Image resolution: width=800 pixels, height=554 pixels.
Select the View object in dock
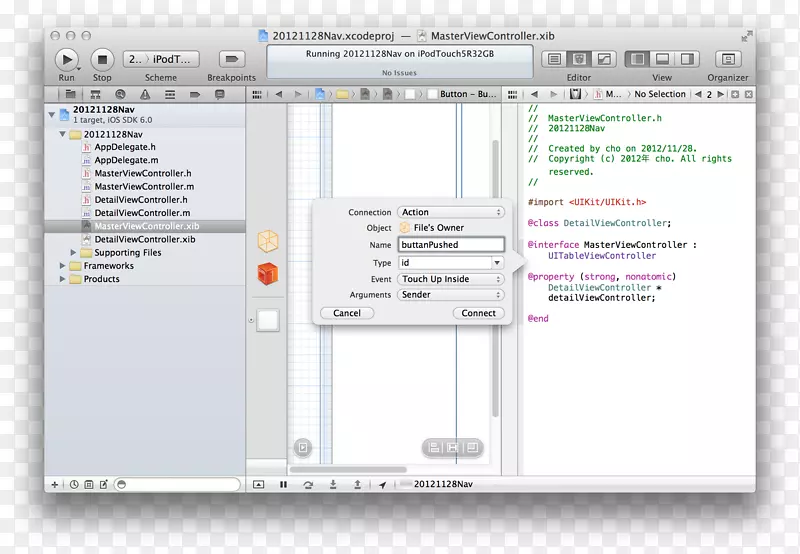click(268, 320)
